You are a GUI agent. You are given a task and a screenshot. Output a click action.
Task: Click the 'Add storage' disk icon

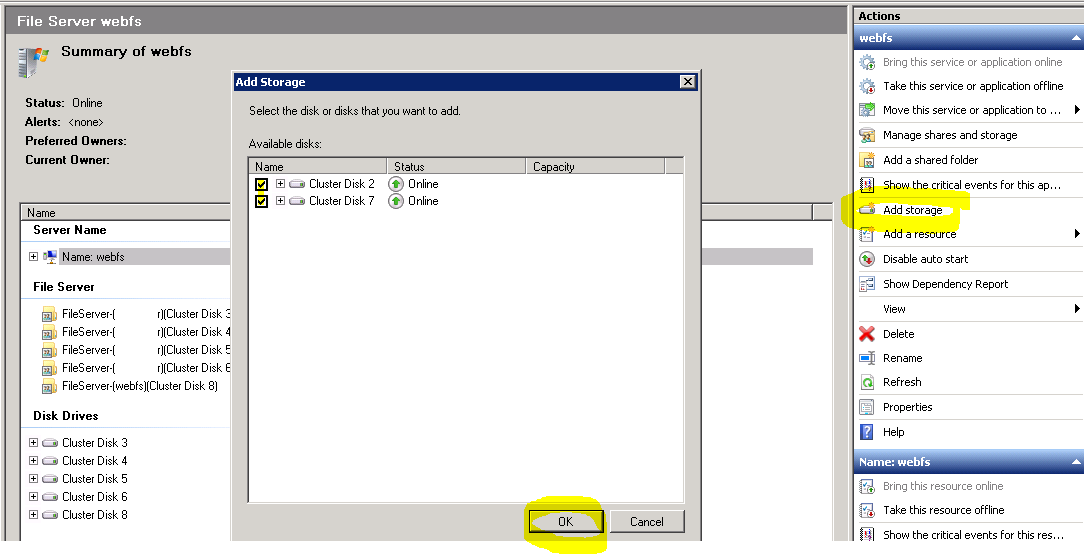[867, 209]
